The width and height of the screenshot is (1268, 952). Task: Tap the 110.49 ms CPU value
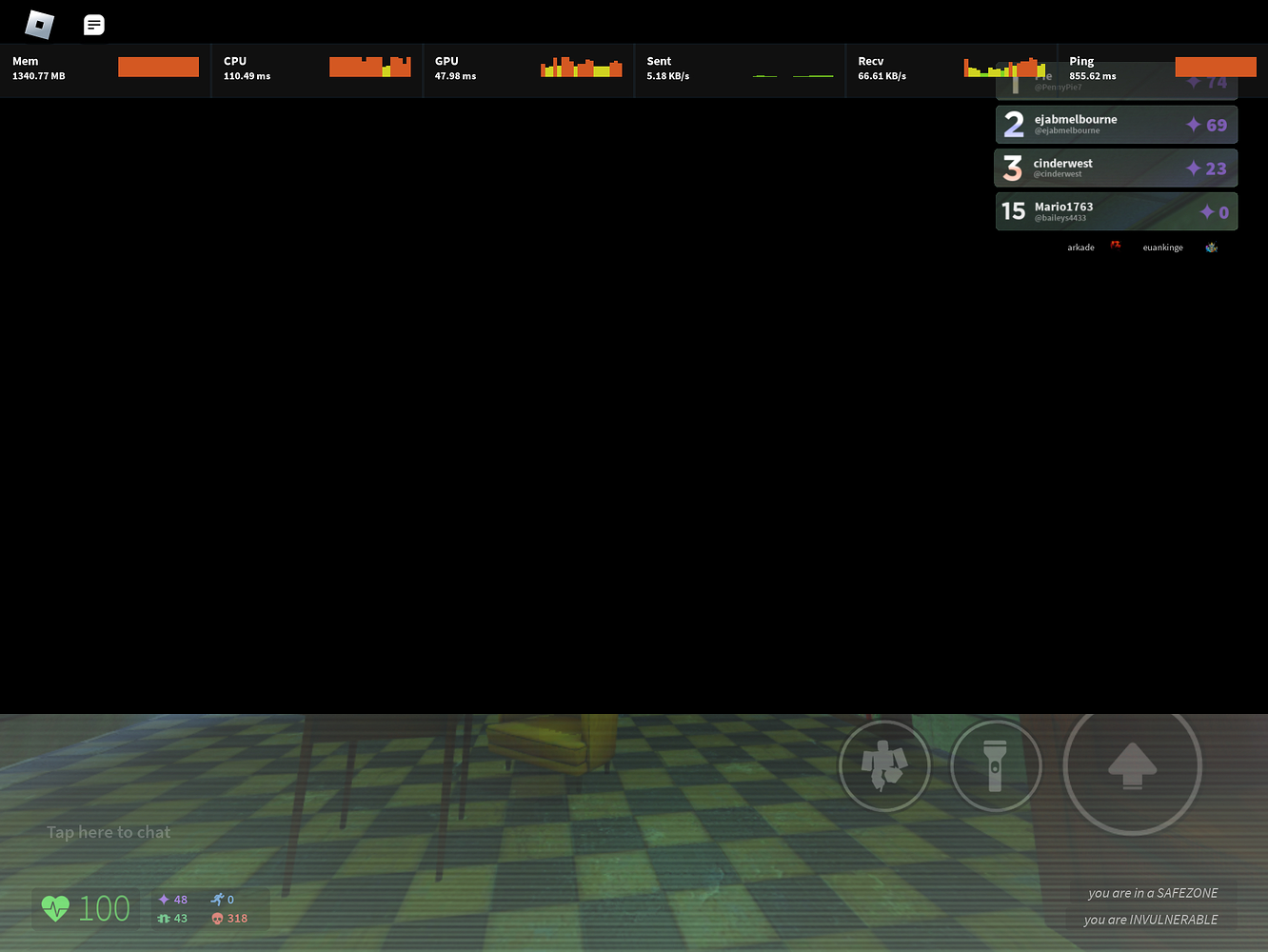247,76
